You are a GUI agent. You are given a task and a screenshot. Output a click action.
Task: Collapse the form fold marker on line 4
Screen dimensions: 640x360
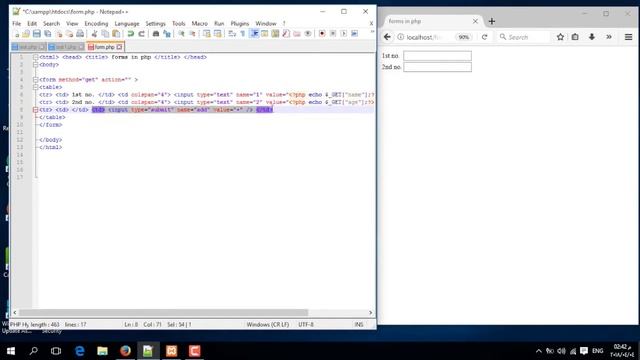point(36,80)
